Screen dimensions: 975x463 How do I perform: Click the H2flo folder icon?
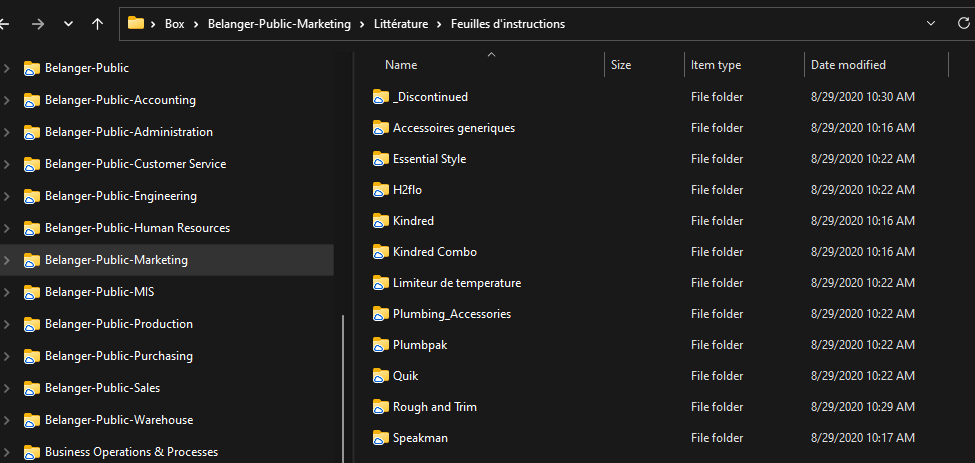point(381,190)
